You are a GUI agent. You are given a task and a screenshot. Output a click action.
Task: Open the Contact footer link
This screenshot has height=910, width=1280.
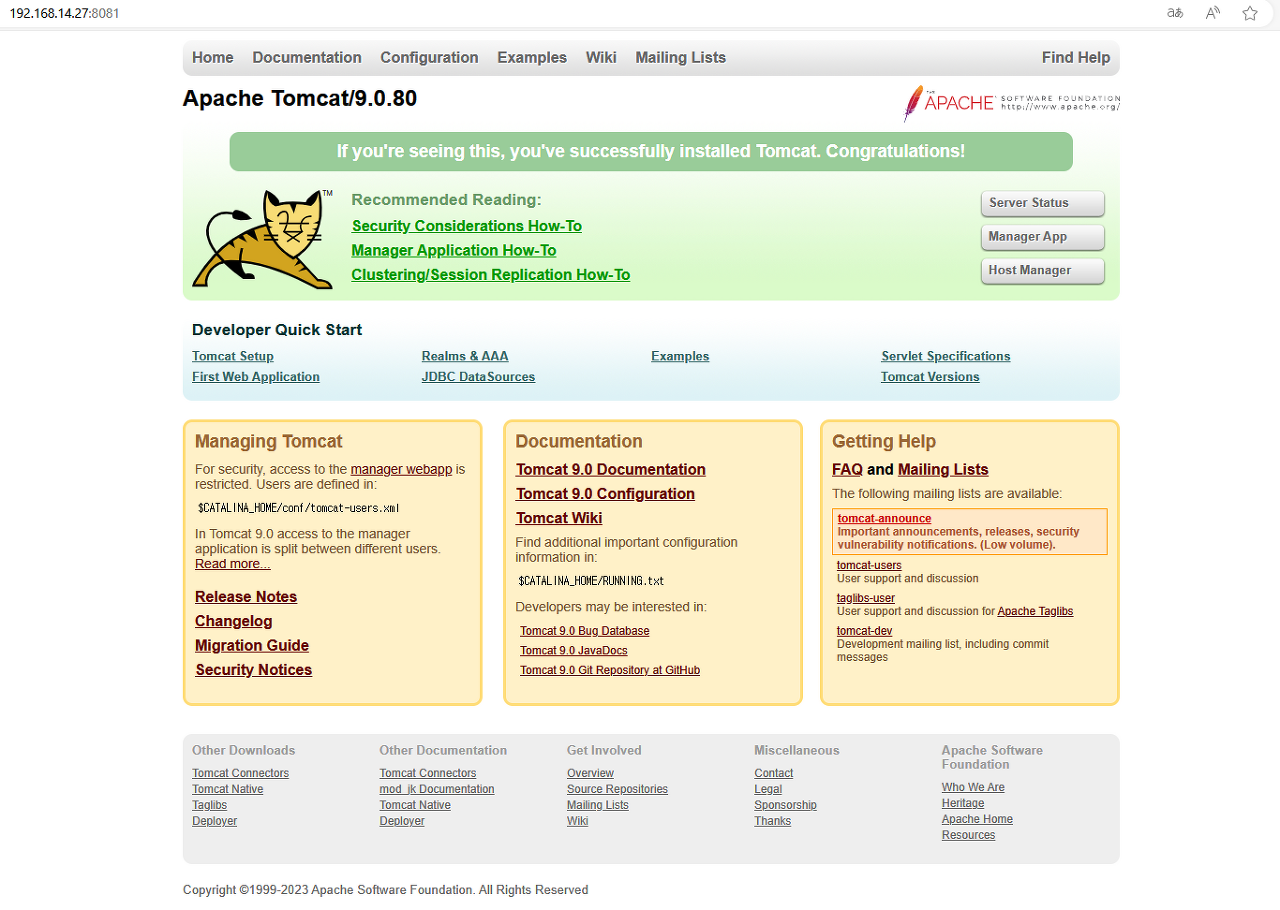tap(774, 773)
